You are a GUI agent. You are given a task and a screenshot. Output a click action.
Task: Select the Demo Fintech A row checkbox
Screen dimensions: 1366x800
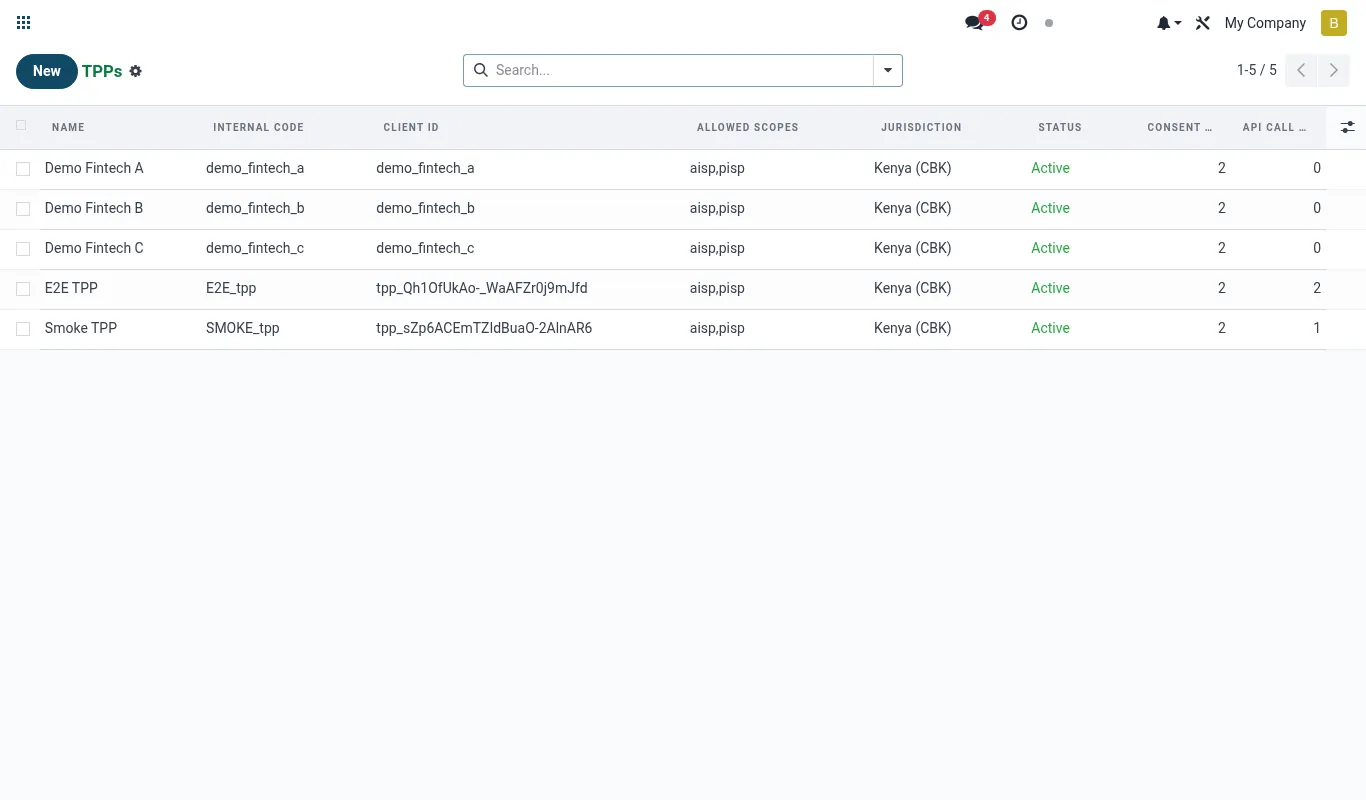(x=23, y=169)
